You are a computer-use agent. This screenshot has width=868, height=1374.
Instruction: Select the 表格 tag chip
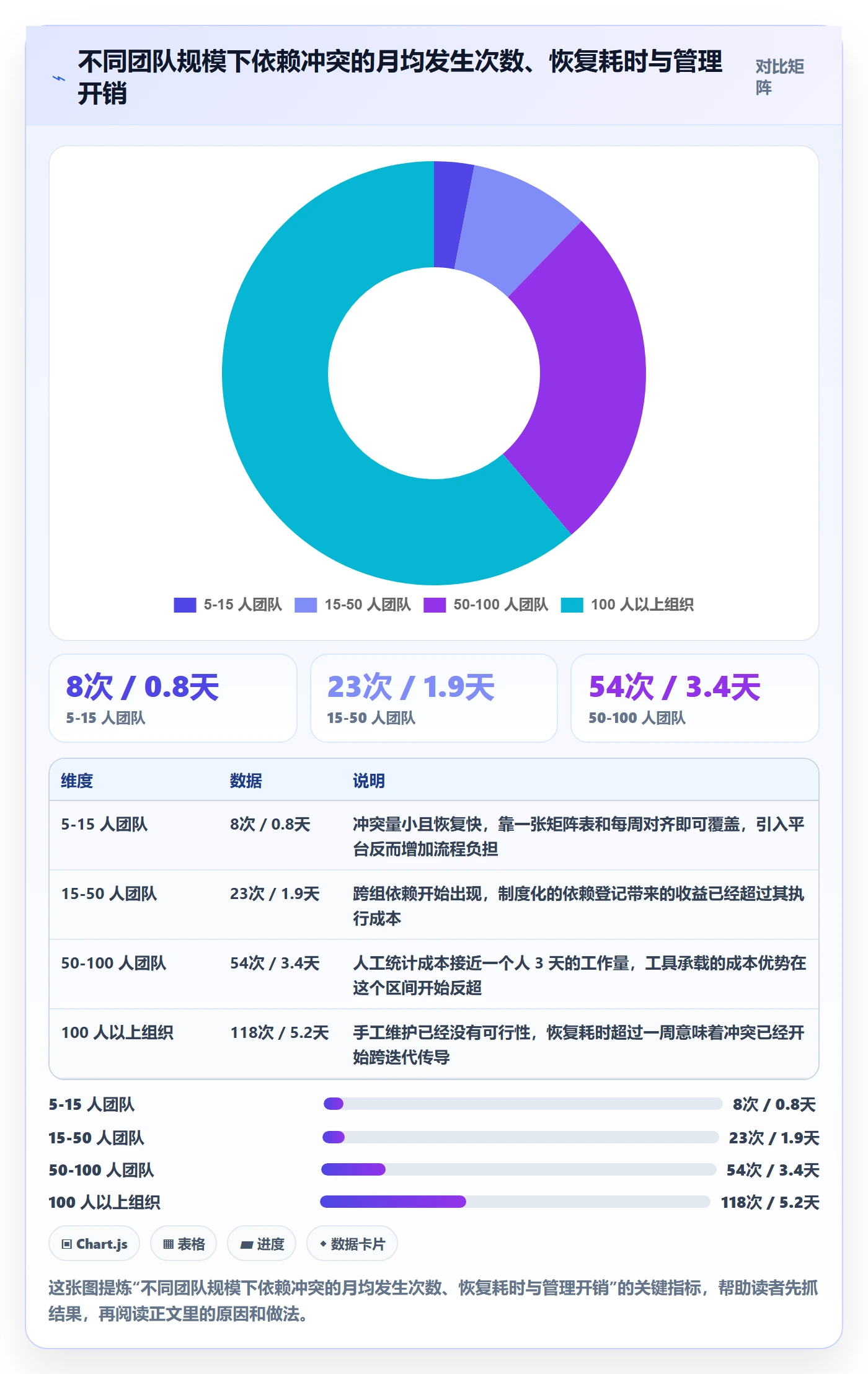click(x=184, y=1244)
